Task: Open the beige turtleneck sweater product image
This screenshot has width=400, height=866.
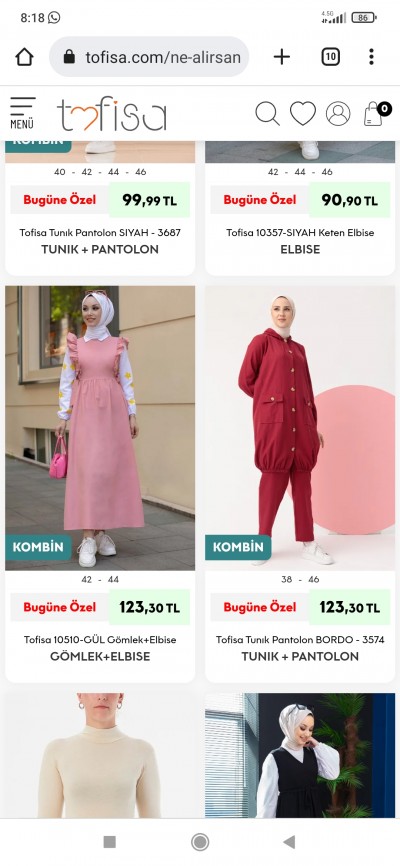Action: (100, 756)
